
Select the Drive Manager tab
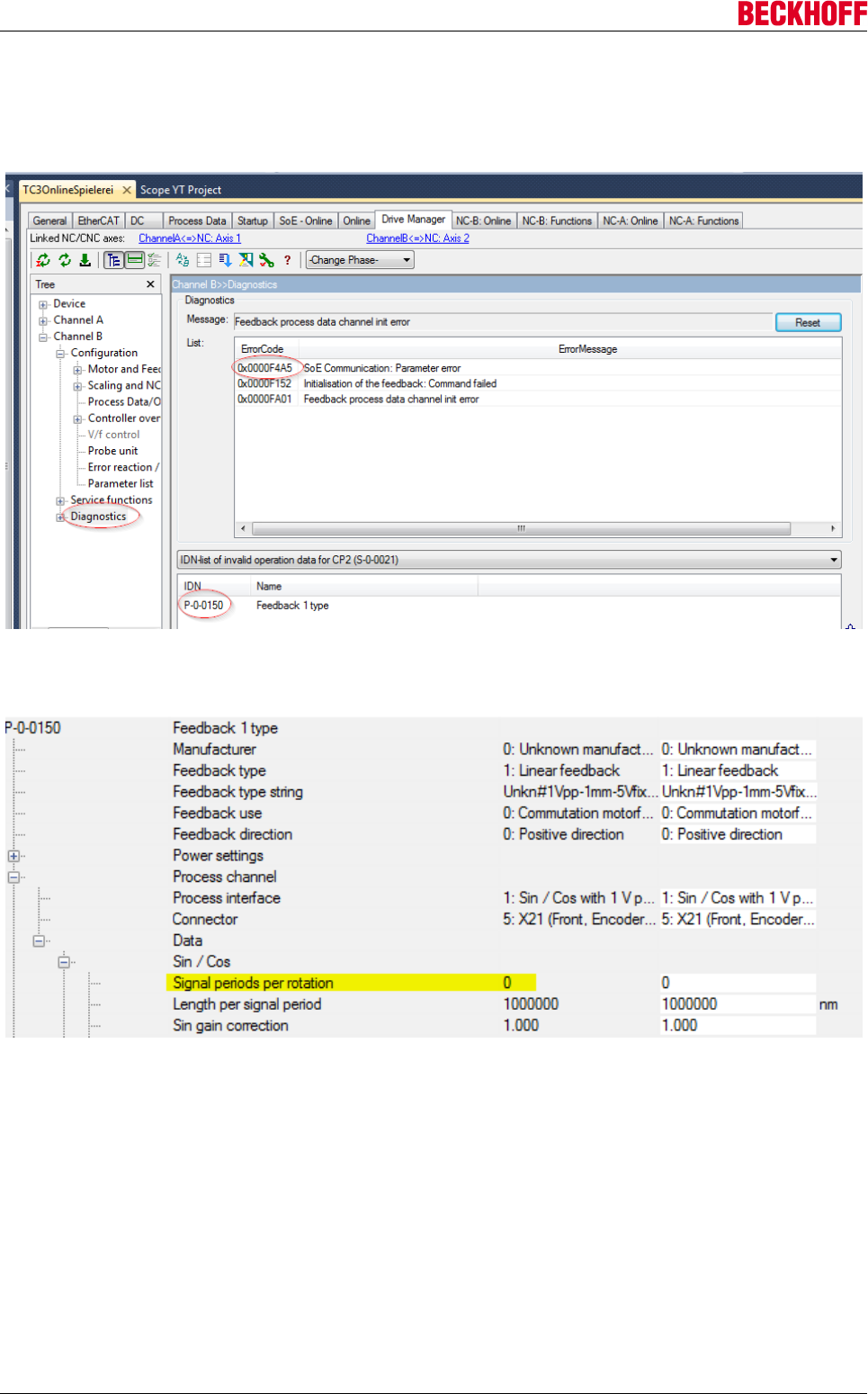[414, 220]
